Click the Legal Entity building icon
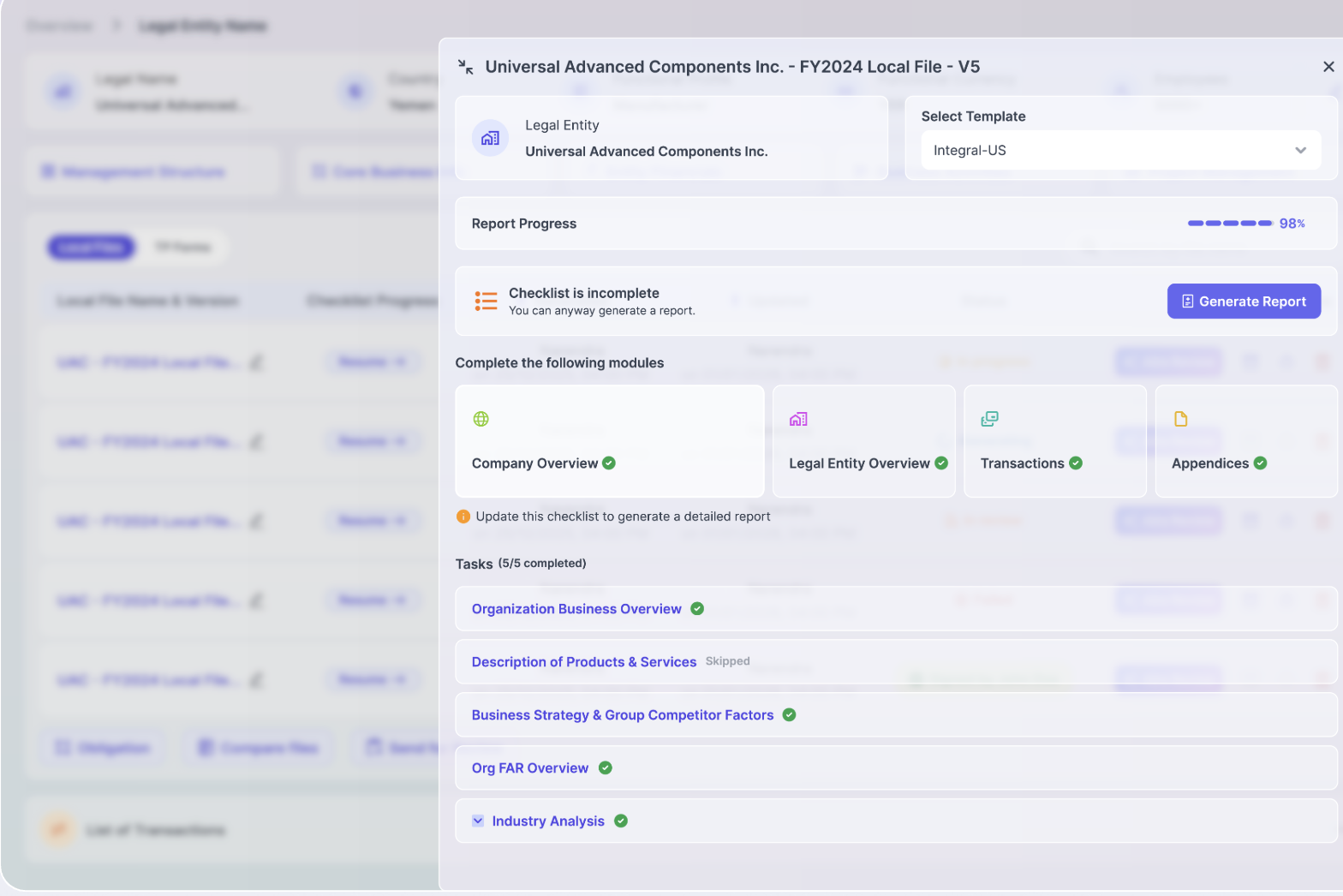The image size is (1343, 896). tap(490, 138)
